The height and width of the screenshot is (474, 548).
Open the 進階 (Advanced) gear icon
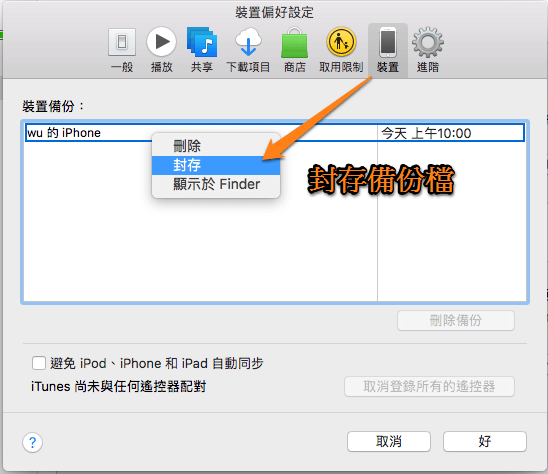pyautogui.click(x=428, y=42)
